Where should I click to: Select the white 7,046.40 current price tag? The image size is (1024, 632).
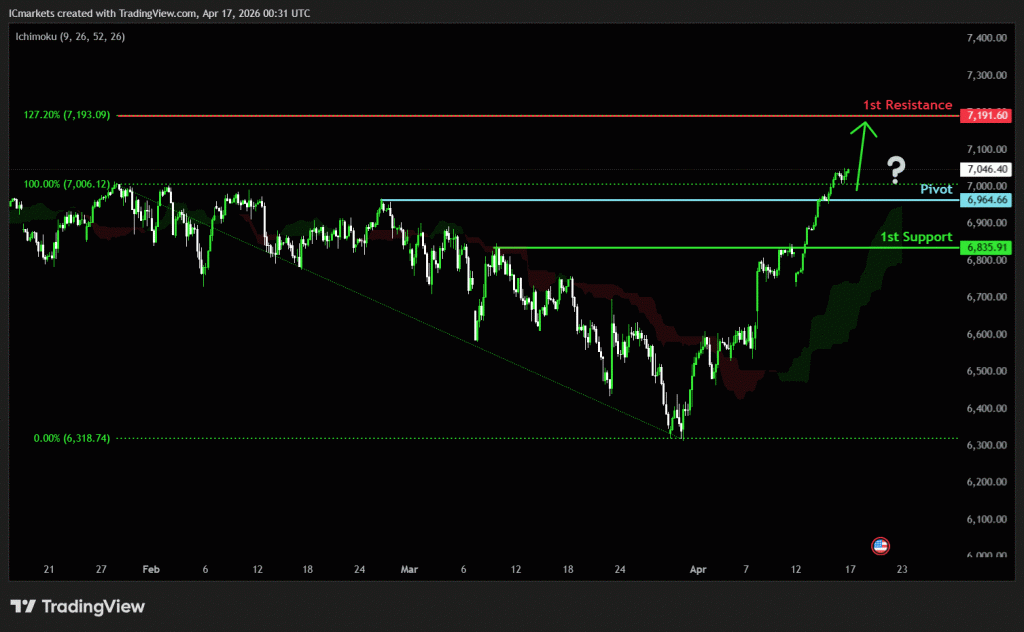coord(985,170)
